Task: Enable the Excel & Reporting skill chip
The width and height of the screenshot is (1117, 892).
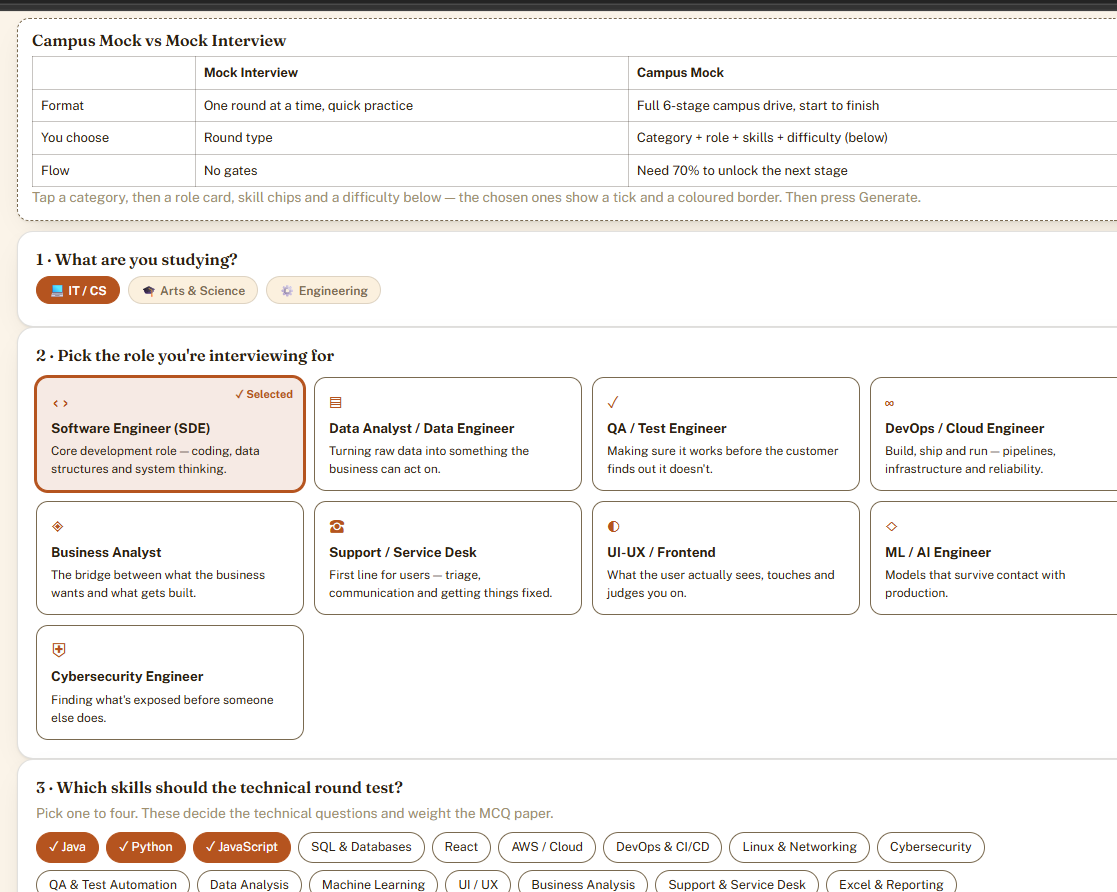Action: (891, 883)
